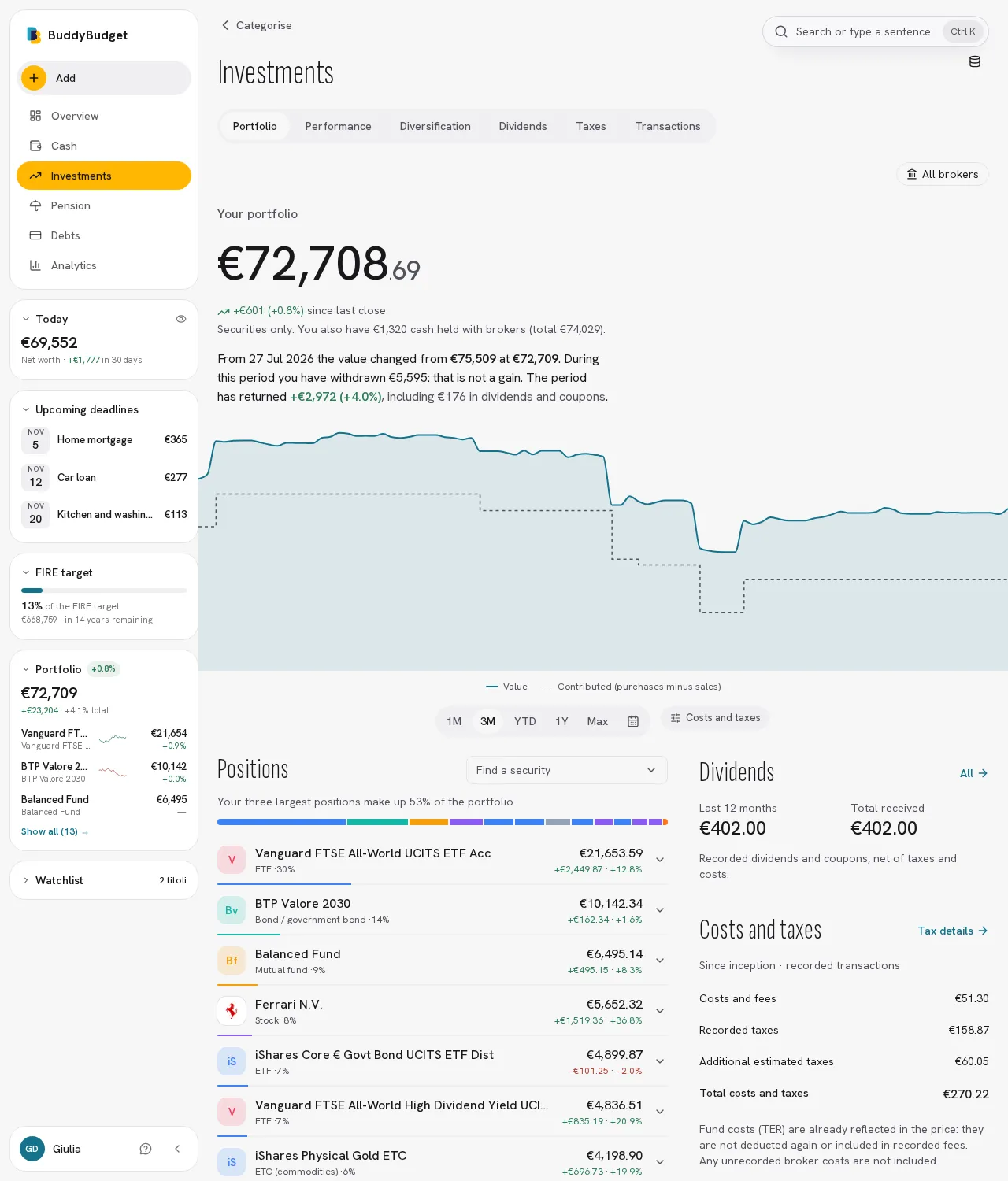Open the custom date range calendar icon
The image size is (1008, 1181).
pyautogui.click(x=633, y=721)
